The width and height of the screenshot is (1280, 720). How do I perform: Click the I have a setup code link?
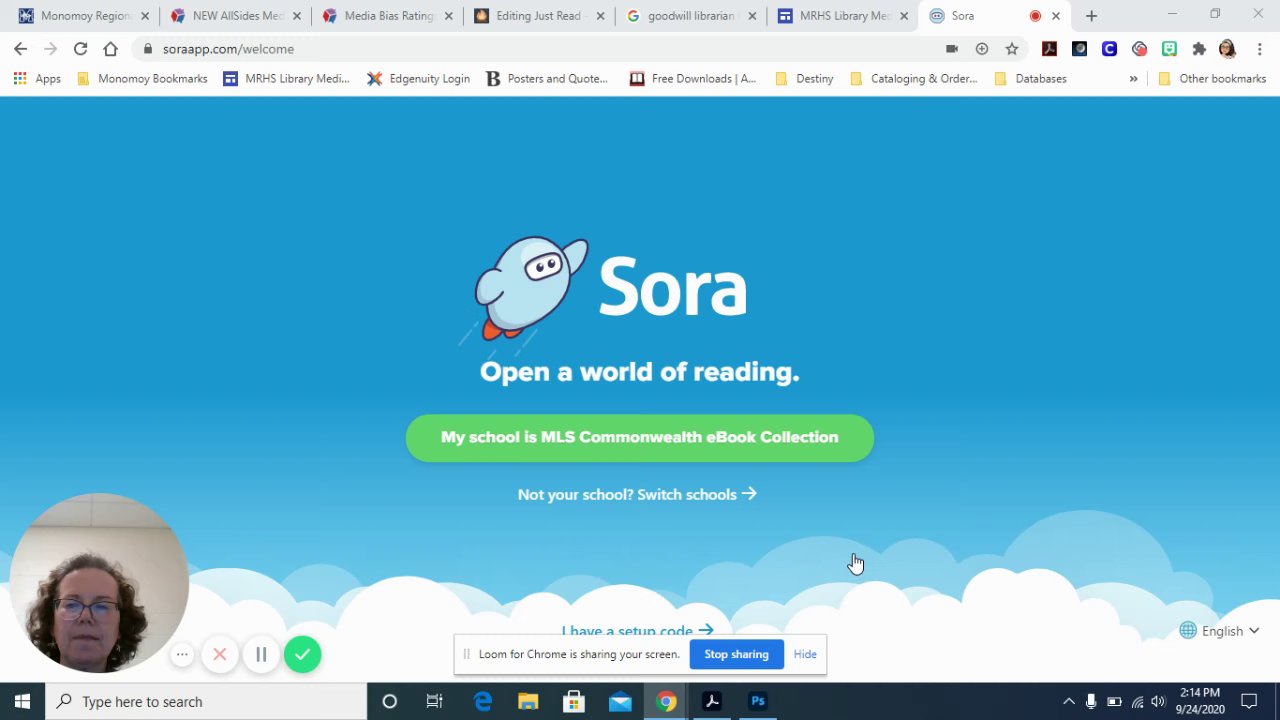coord(637,630)
